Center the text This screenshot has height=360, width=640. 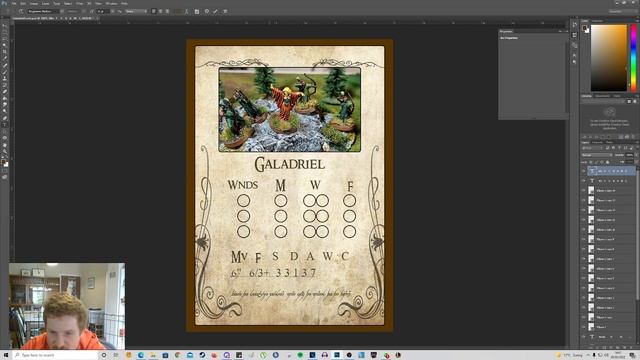(160, 11)
